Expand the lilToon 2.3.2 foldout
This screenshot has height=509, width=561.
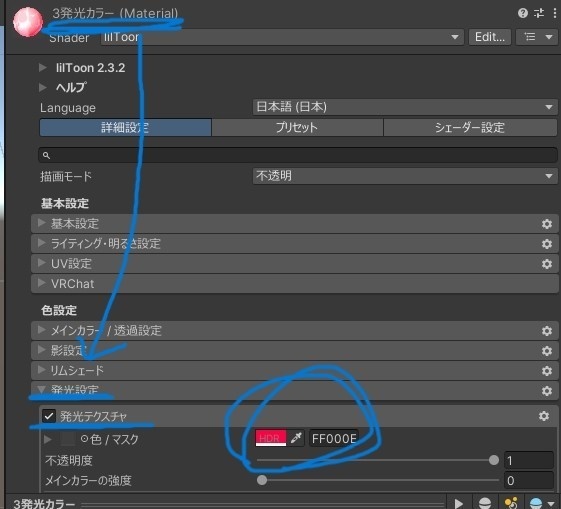tap(43, 67)
